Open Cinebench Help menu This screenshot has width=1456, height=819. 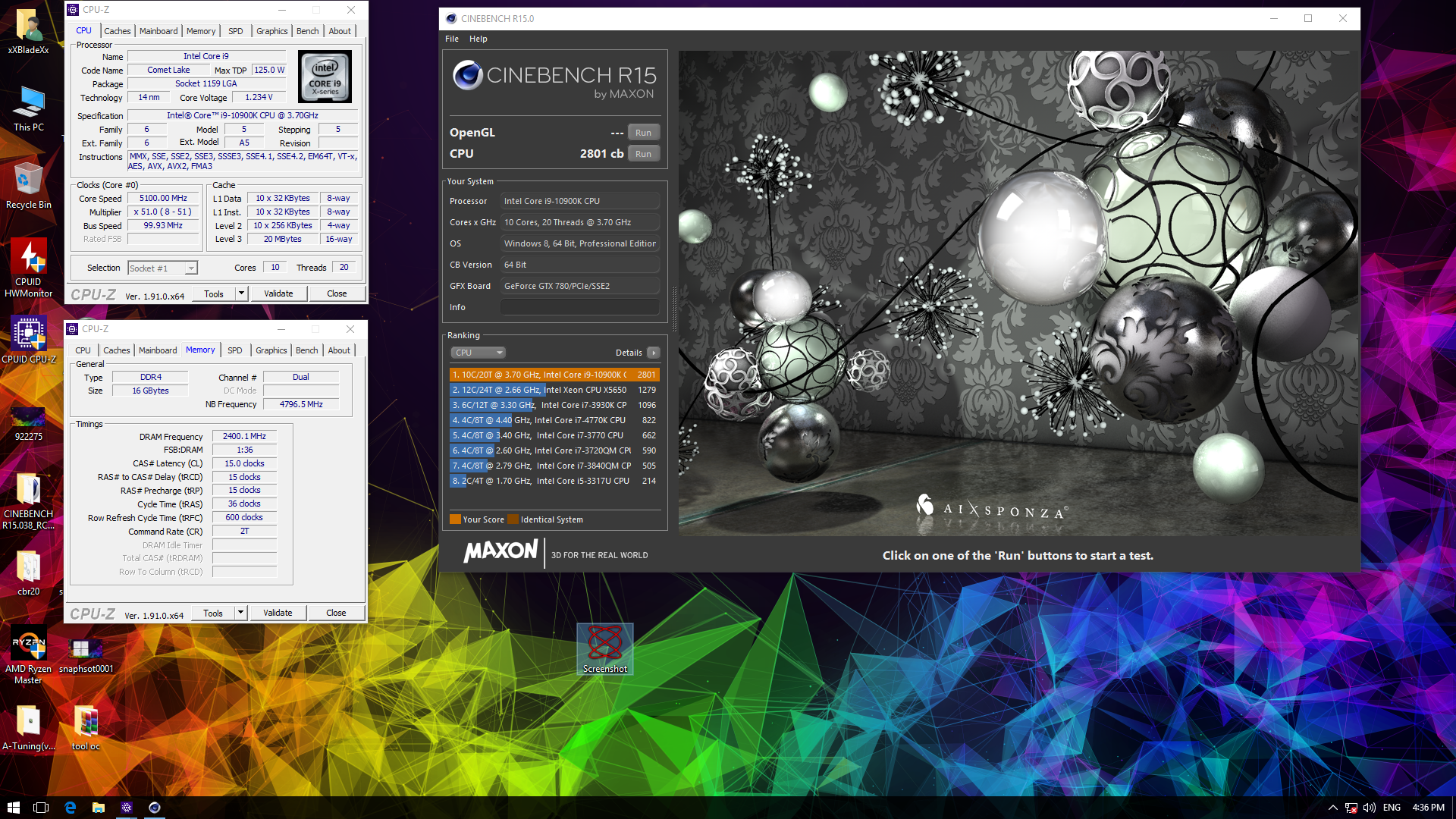coord(478,39)
